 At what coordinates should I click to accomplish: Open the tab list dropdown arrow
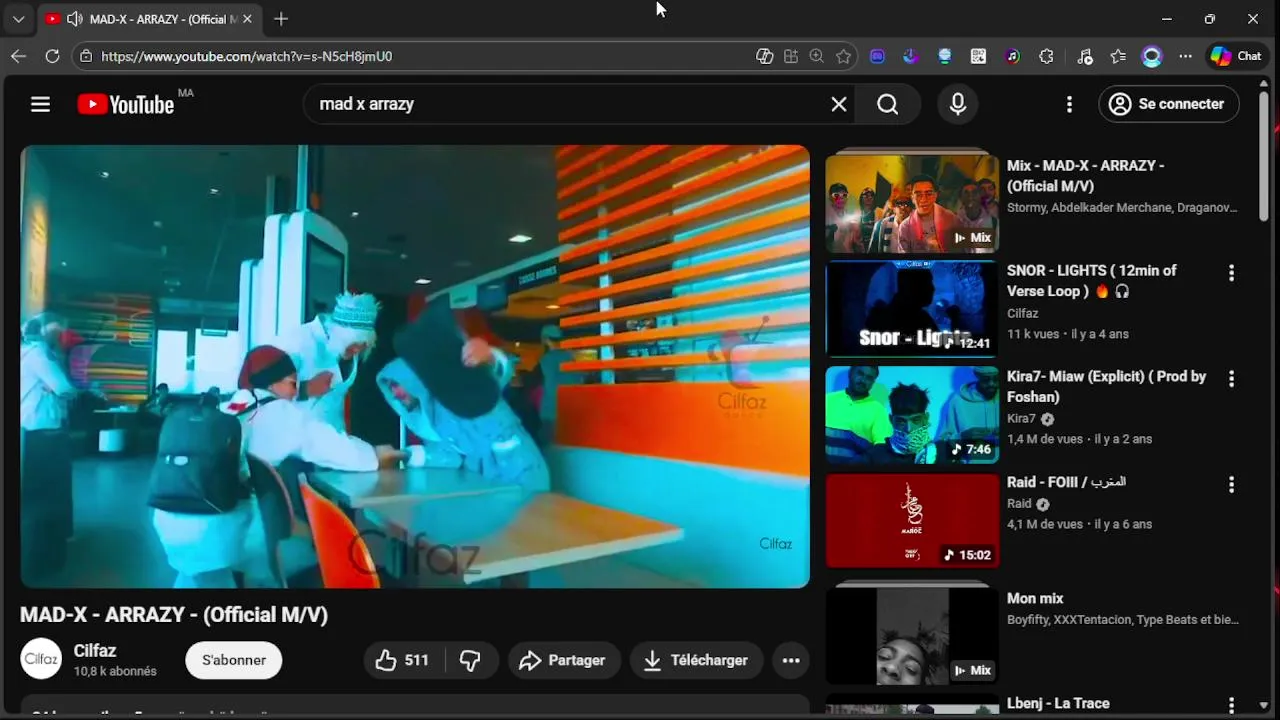[18, 19]
